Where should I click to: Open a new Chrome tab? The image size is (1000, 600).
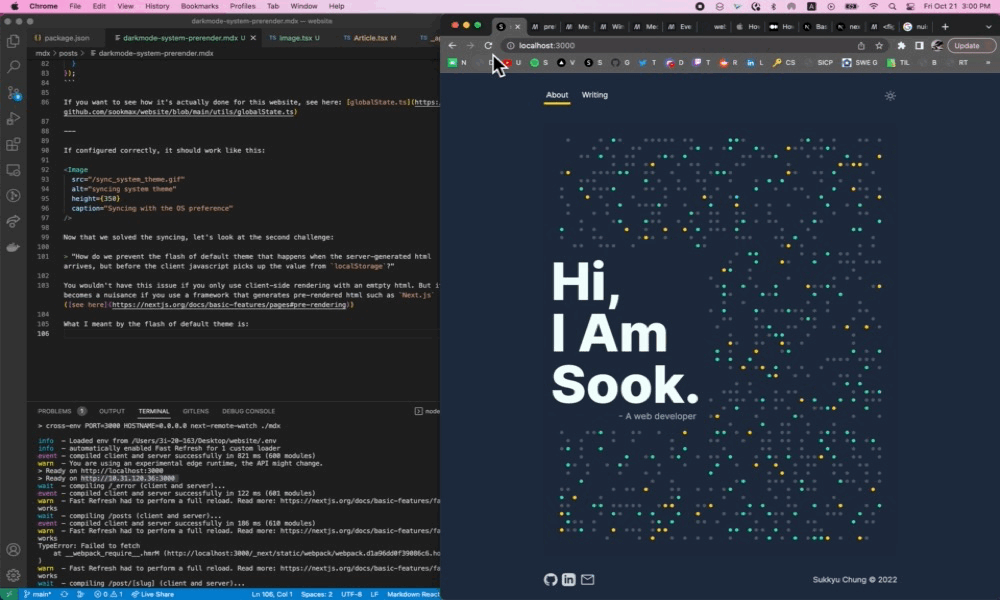tap(945, 27)
